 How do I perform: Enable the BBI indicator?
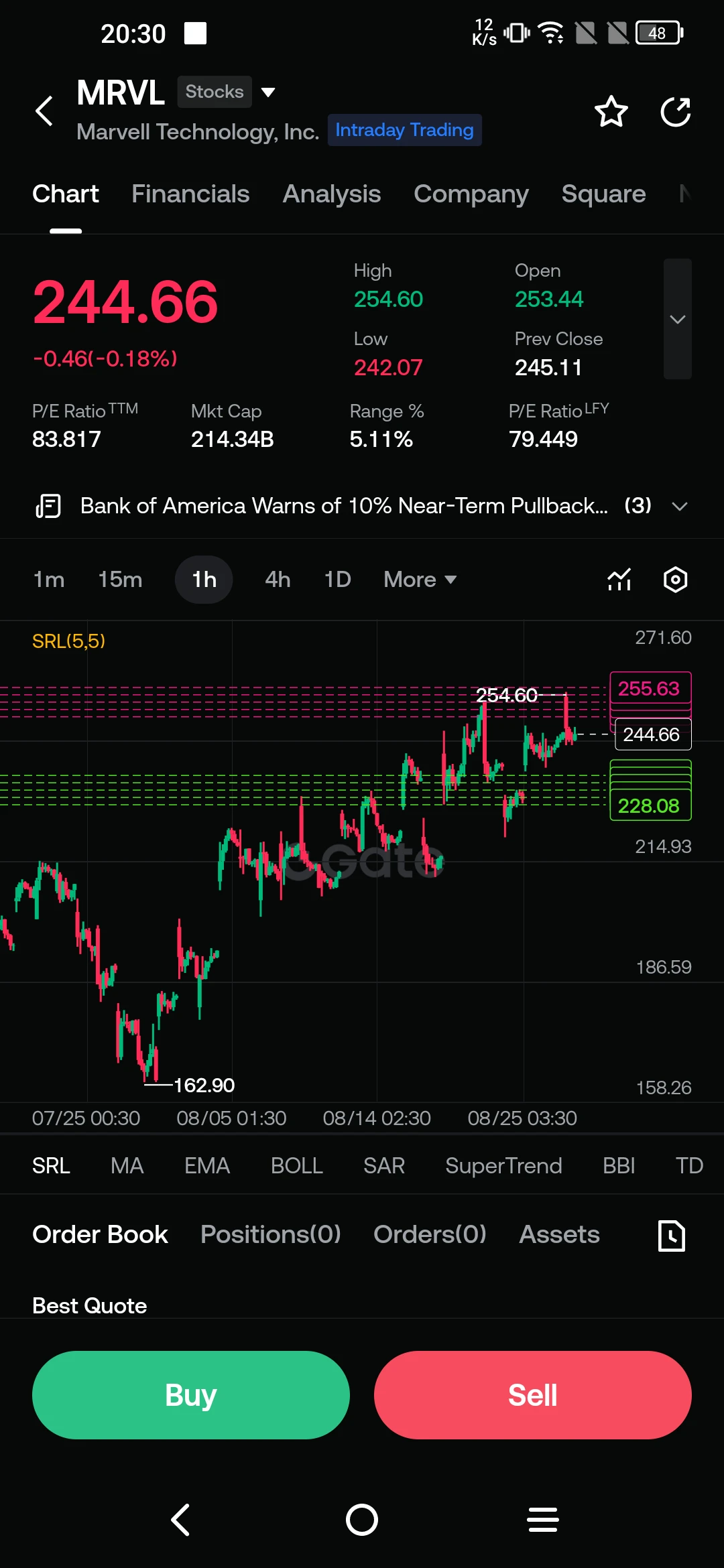tap(619, 1166)
